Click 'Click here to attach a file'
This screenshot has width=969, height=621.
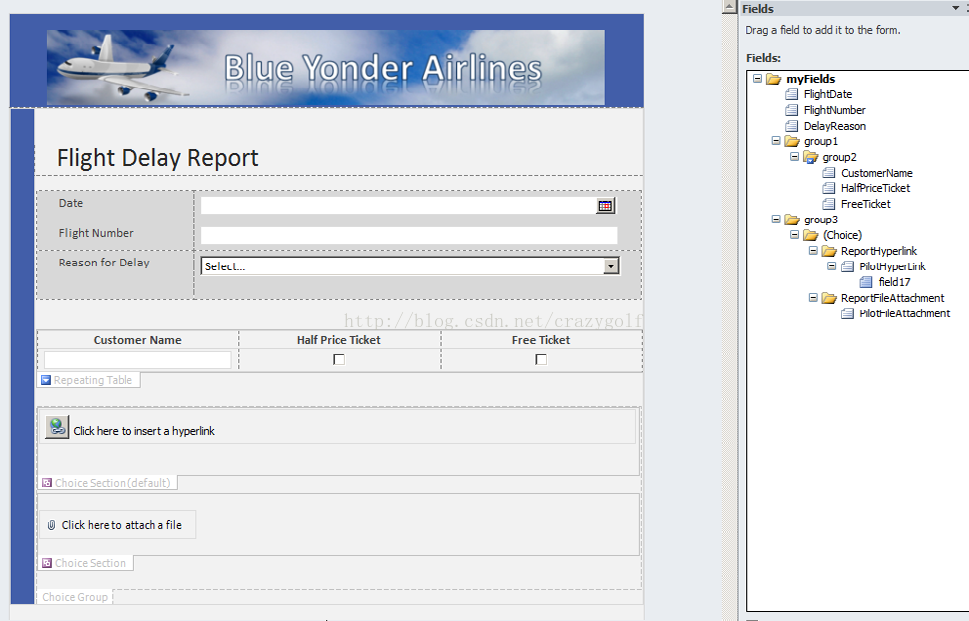click(122, 525)
